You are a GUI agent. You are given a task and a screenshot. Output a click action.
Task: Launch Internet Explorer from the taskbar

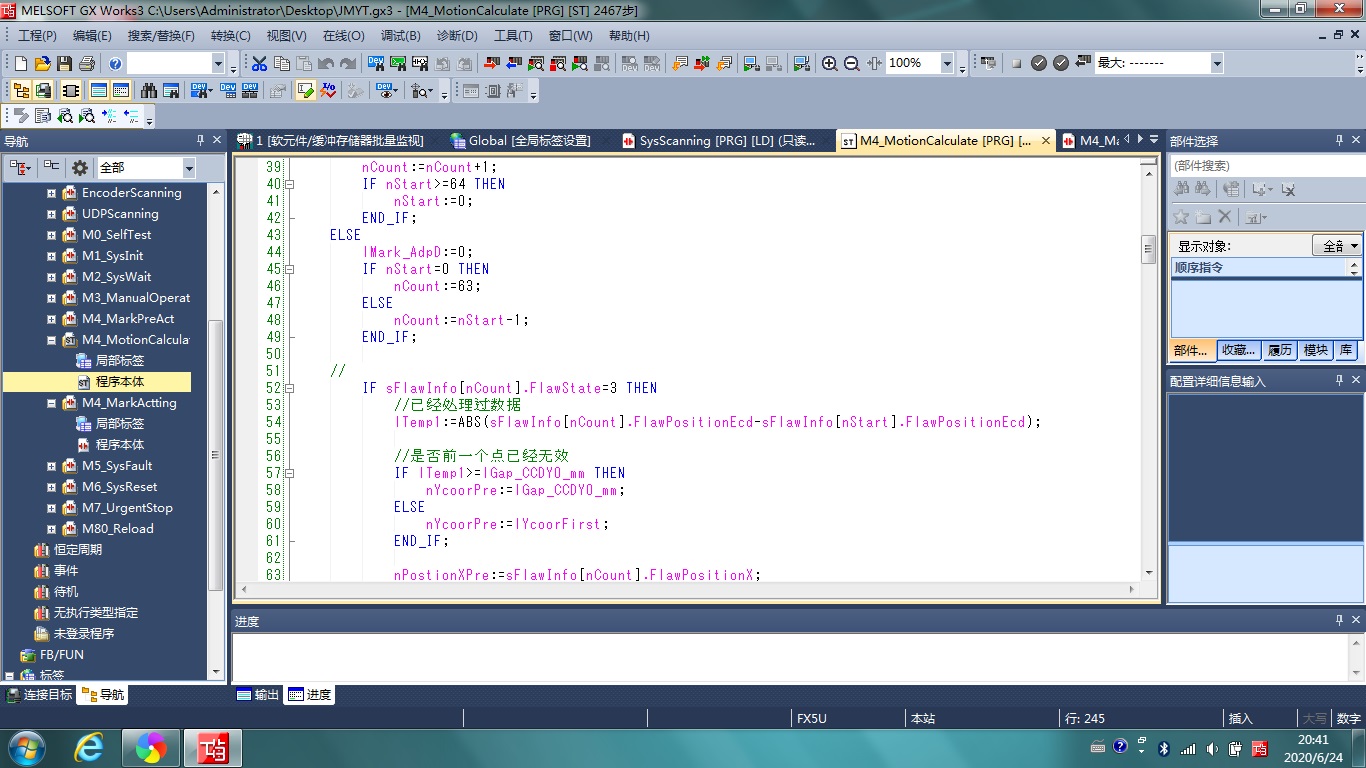click(89, 747)
